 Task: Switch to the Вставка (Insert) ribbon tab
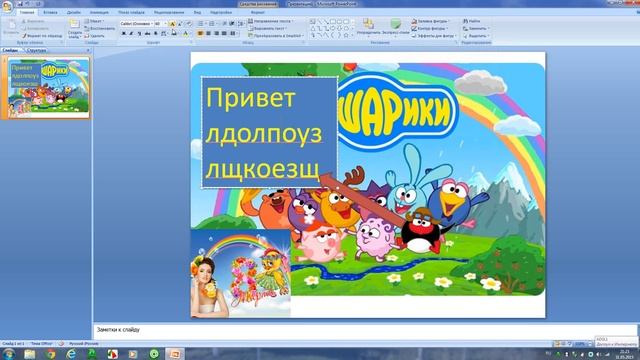pos(50,13)
